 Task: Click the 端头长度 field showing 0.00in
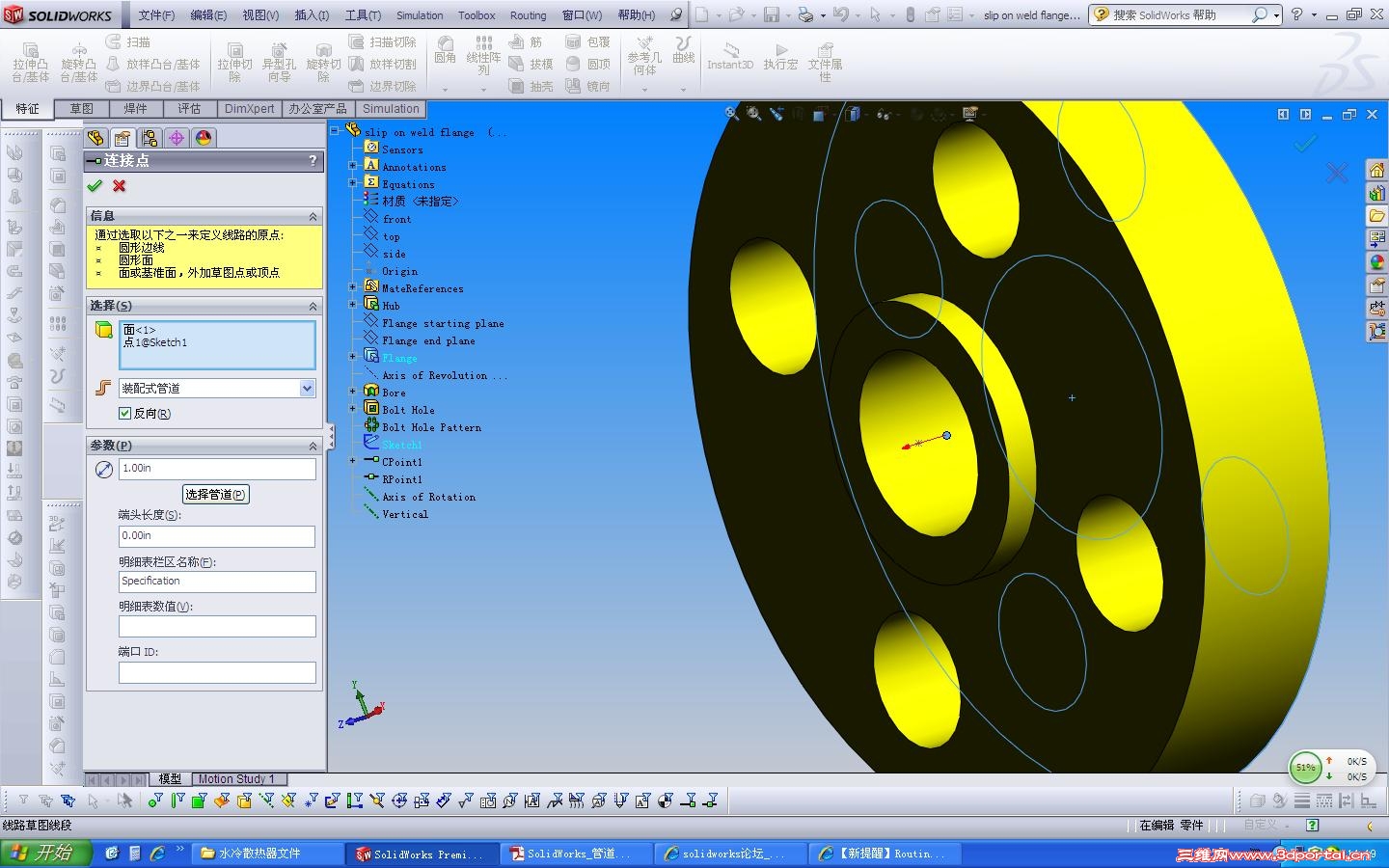[217, 536]
